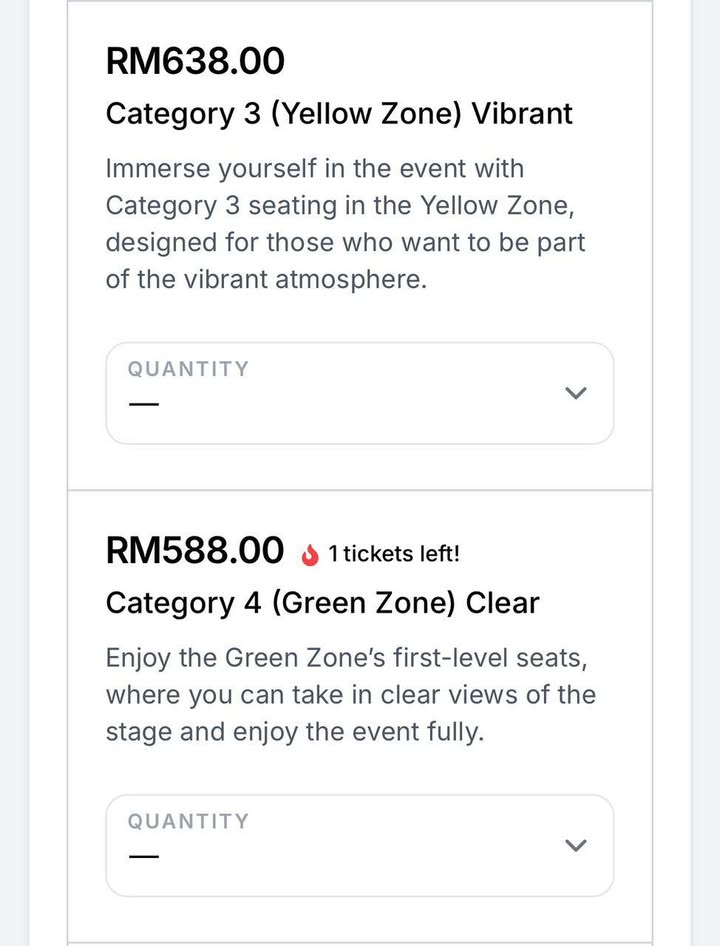The width and height of the screenshot is (720, 946).
Task: Click the "of the vibrant atmosphere." text line
Action: tap(266, 280)
